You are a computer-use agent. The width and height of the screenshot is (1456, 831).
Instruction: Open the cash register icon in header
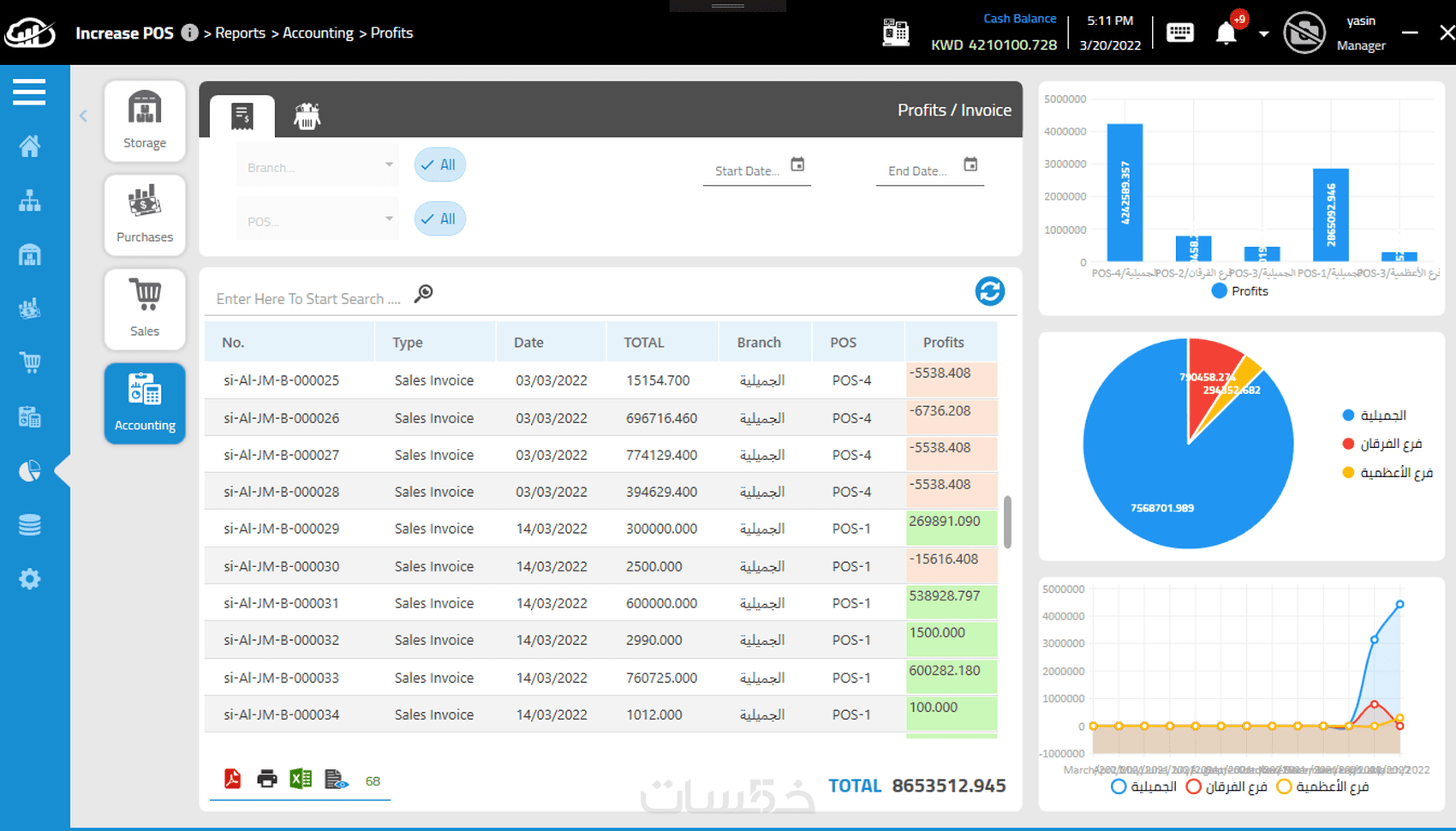896,33
